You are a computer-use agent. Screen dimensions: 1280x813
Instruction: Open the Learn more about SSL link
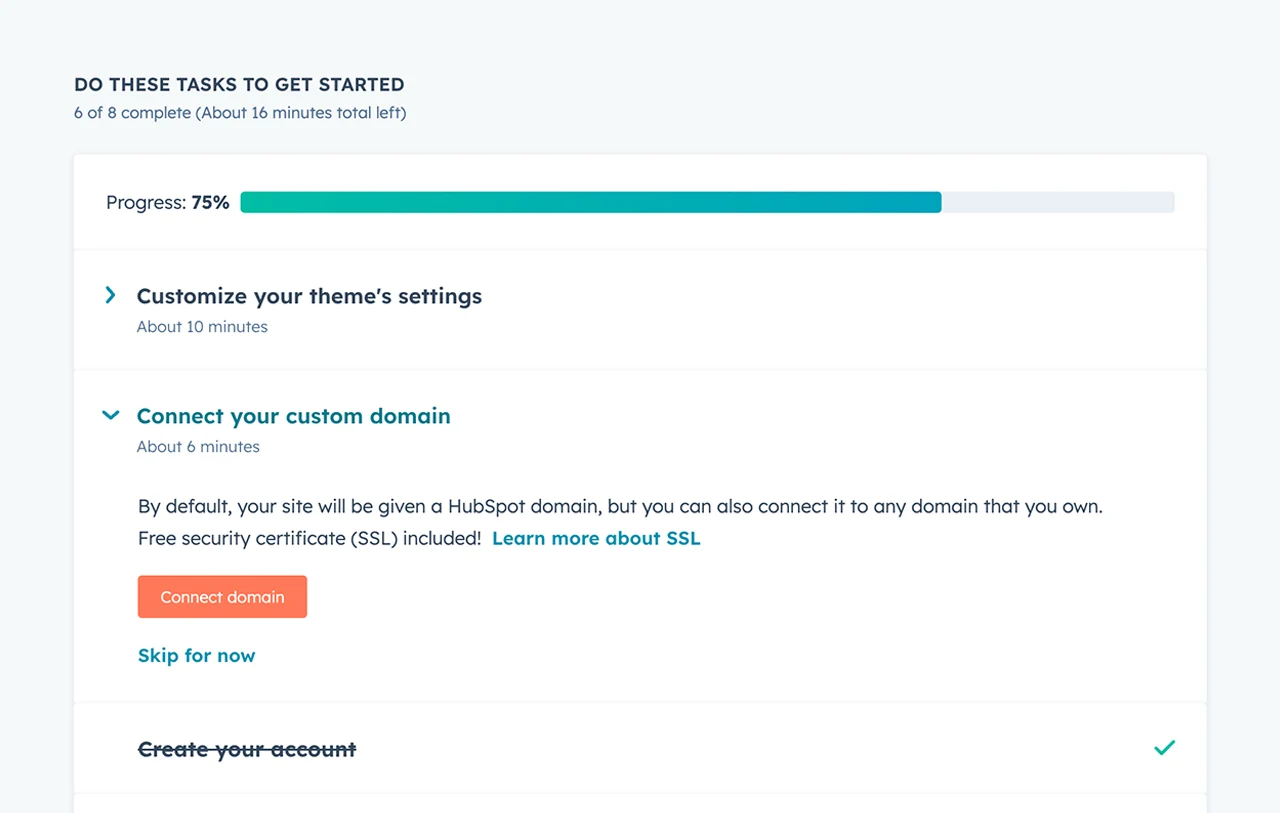(x=596, y=538)
